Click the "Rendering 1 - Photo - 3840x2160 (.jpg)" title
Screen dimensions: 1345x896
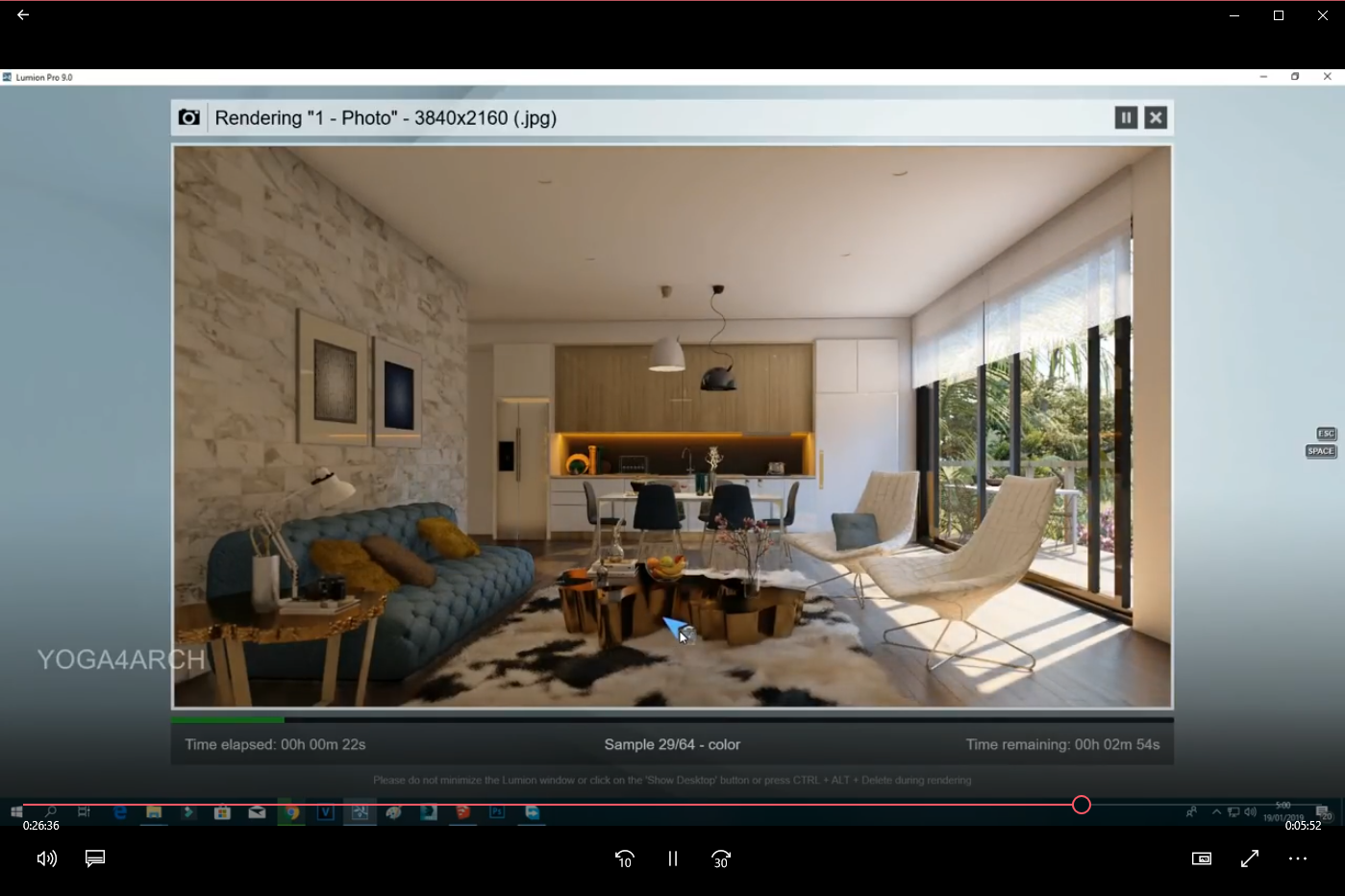click(x=386, y=117)
